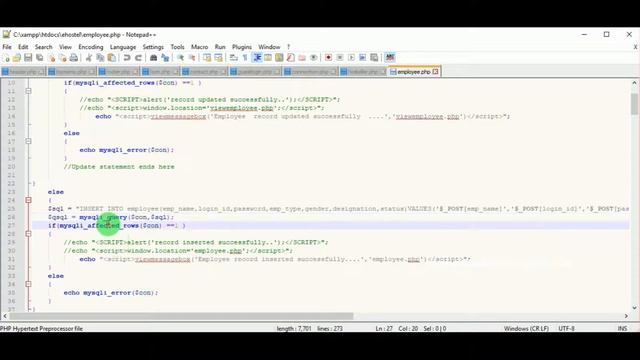Click Run a Macro Multiple Times icon
The height and width of the screenshot is (360, 640).
click(362, 58)
